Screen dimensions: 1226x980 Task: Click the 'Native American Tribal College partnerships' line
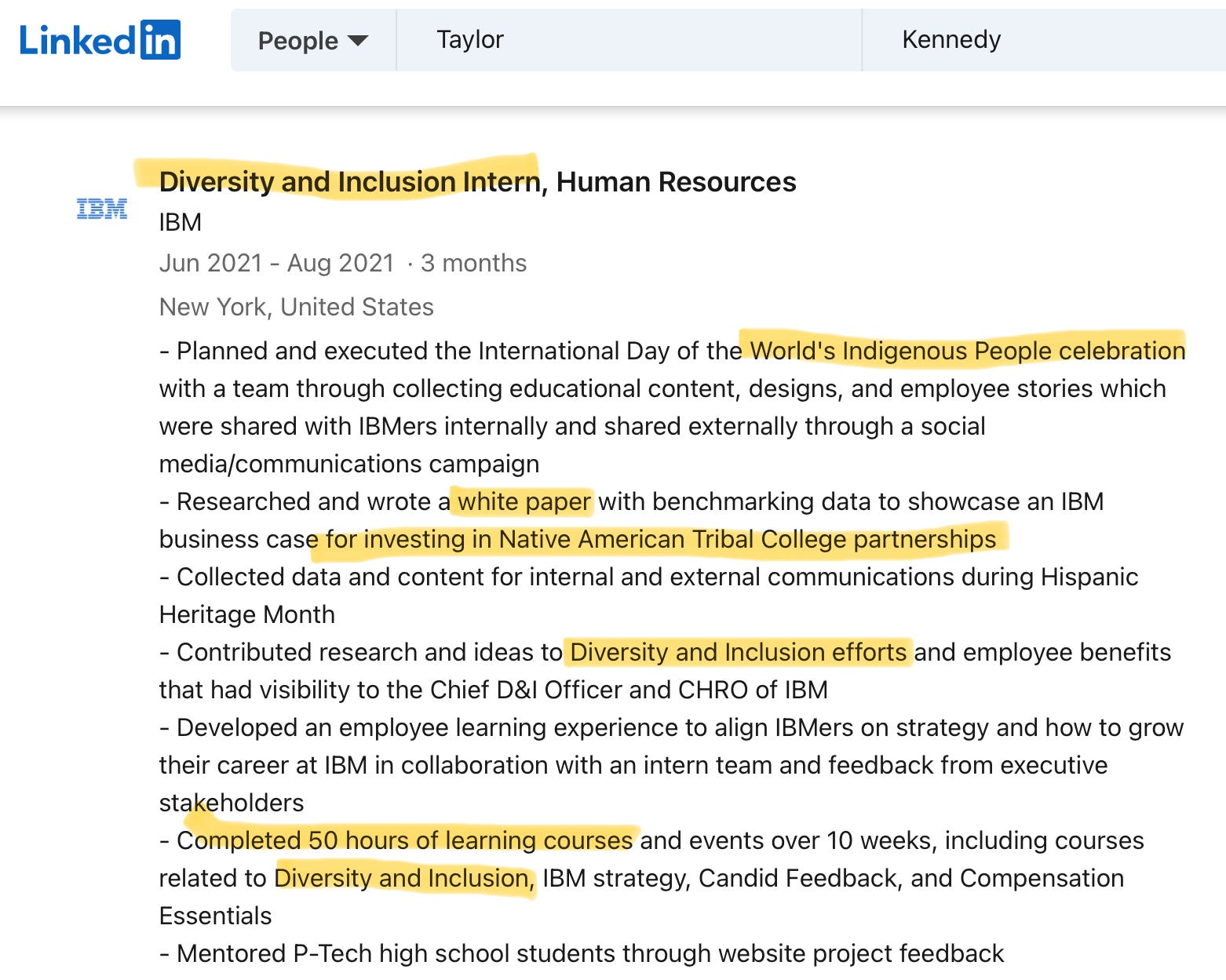tap(578, 539)
